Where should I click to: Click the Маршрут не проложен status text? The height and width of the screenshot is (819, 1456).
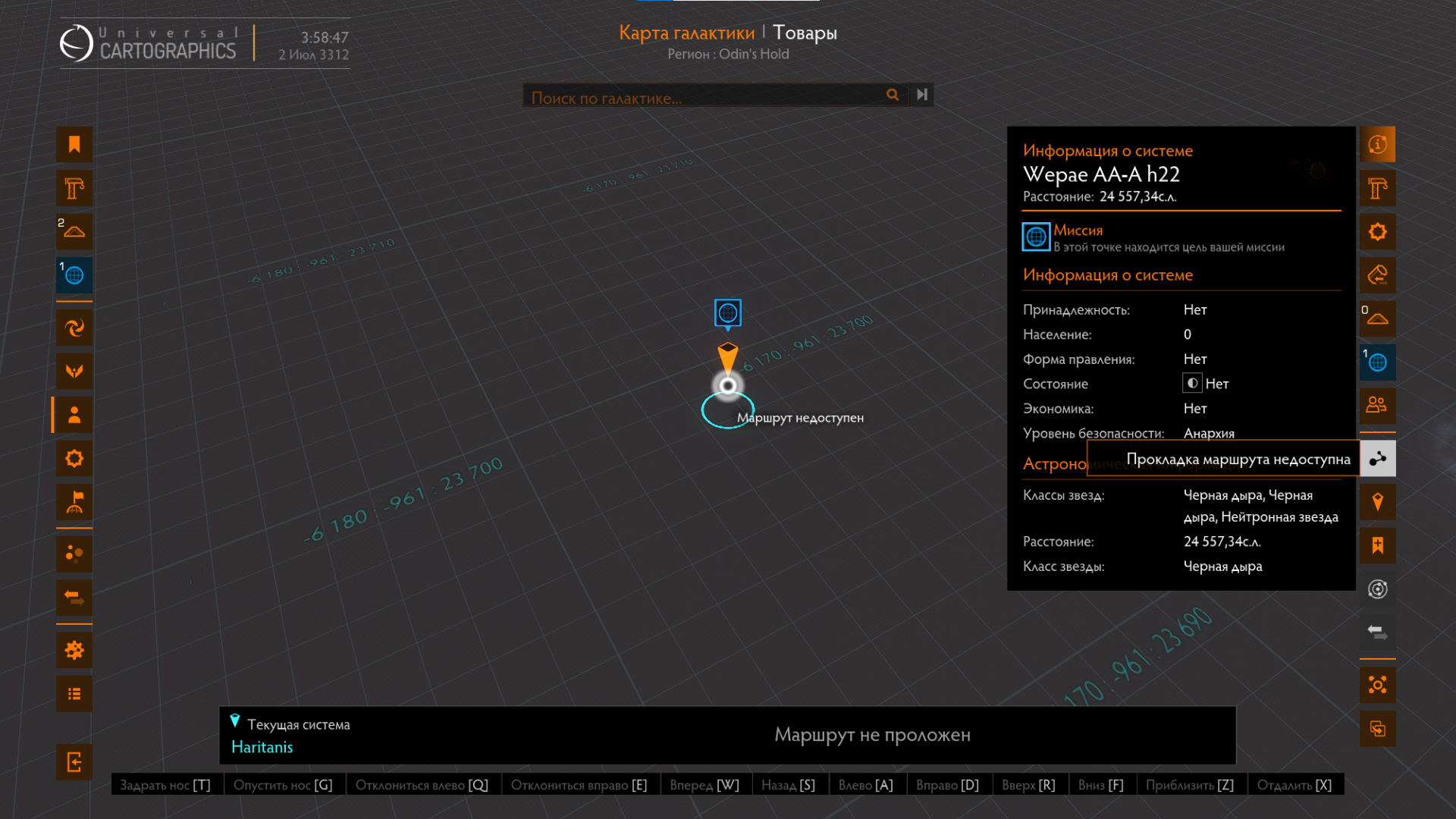872,735
